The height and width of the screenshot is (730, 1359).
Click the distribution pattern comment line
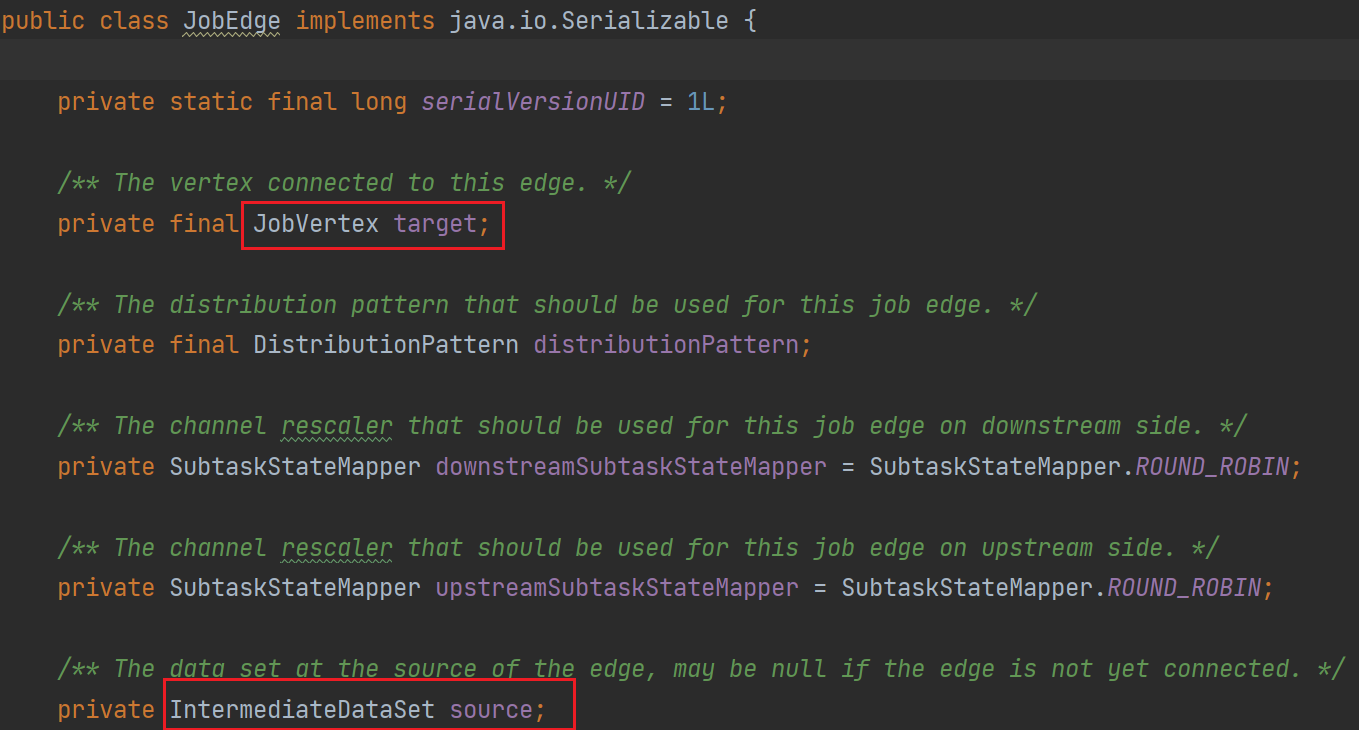(547, 304)
